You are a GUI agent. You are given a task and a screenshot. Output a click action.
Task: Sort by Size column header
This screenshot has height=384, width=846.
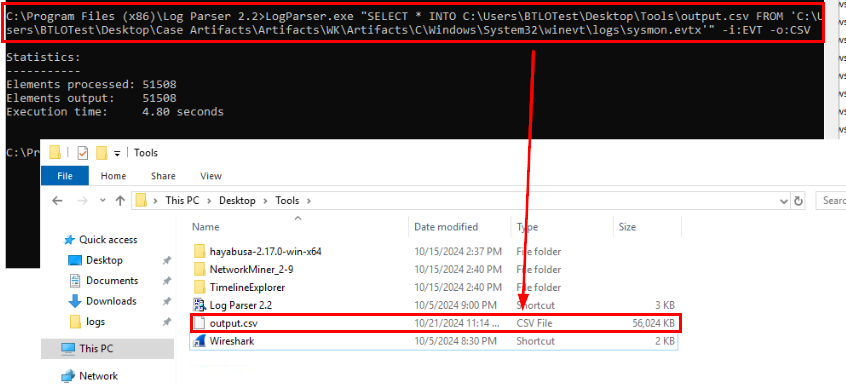(x=627, y=227)
